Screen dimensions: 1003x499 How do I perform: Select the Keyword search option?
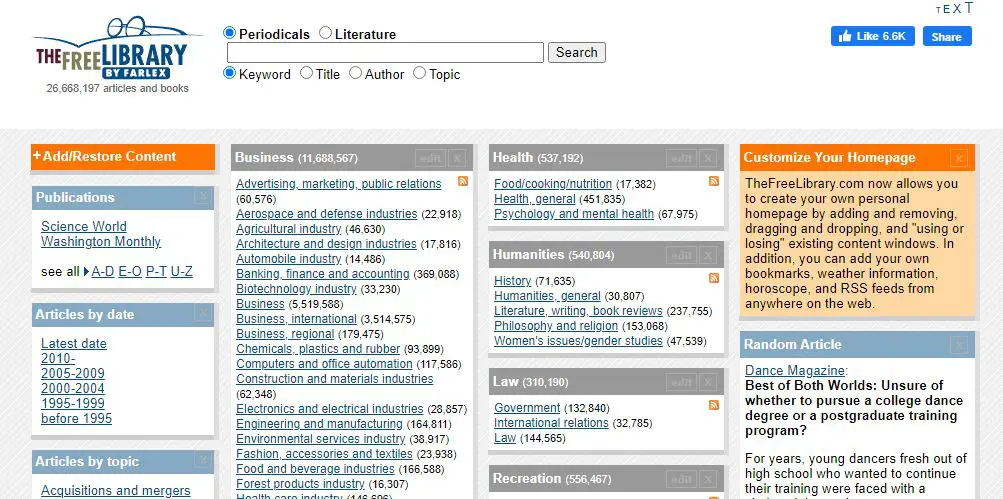pyautogui.click(x=229, y=73)
